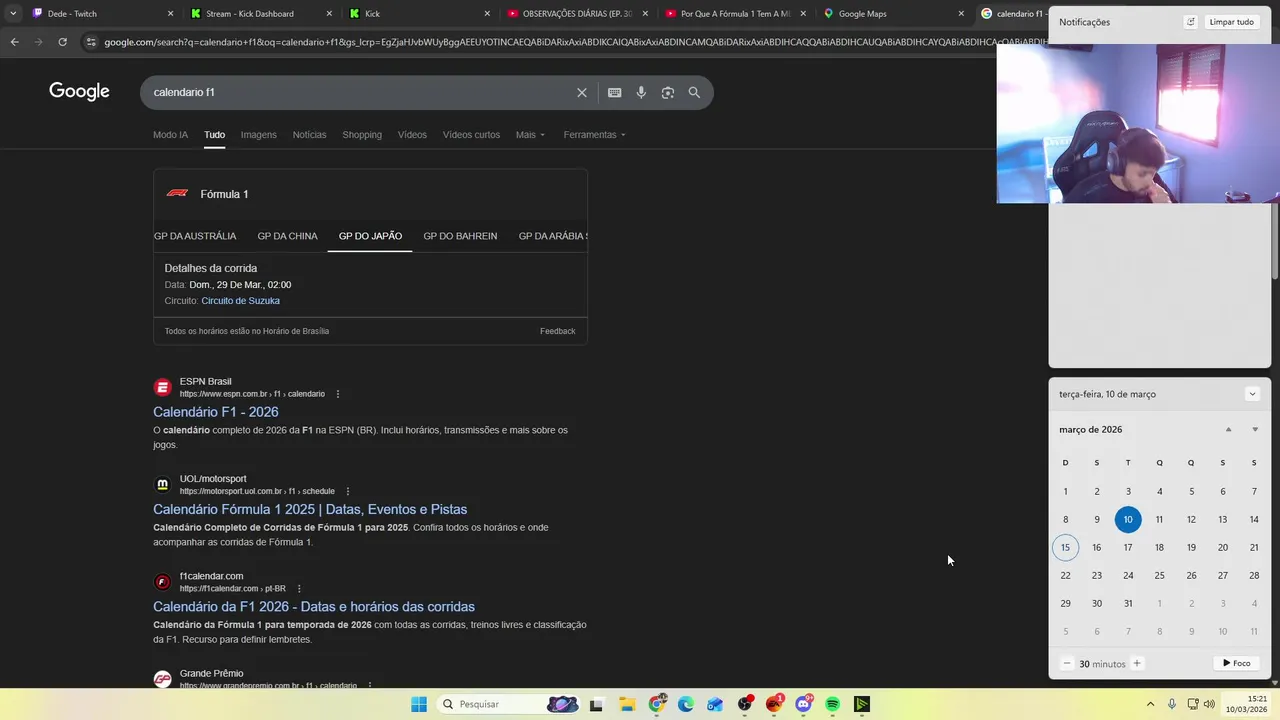Open the taskbar microphone indicator
Screen dimensions: 1280x720
pos(1172,704)
